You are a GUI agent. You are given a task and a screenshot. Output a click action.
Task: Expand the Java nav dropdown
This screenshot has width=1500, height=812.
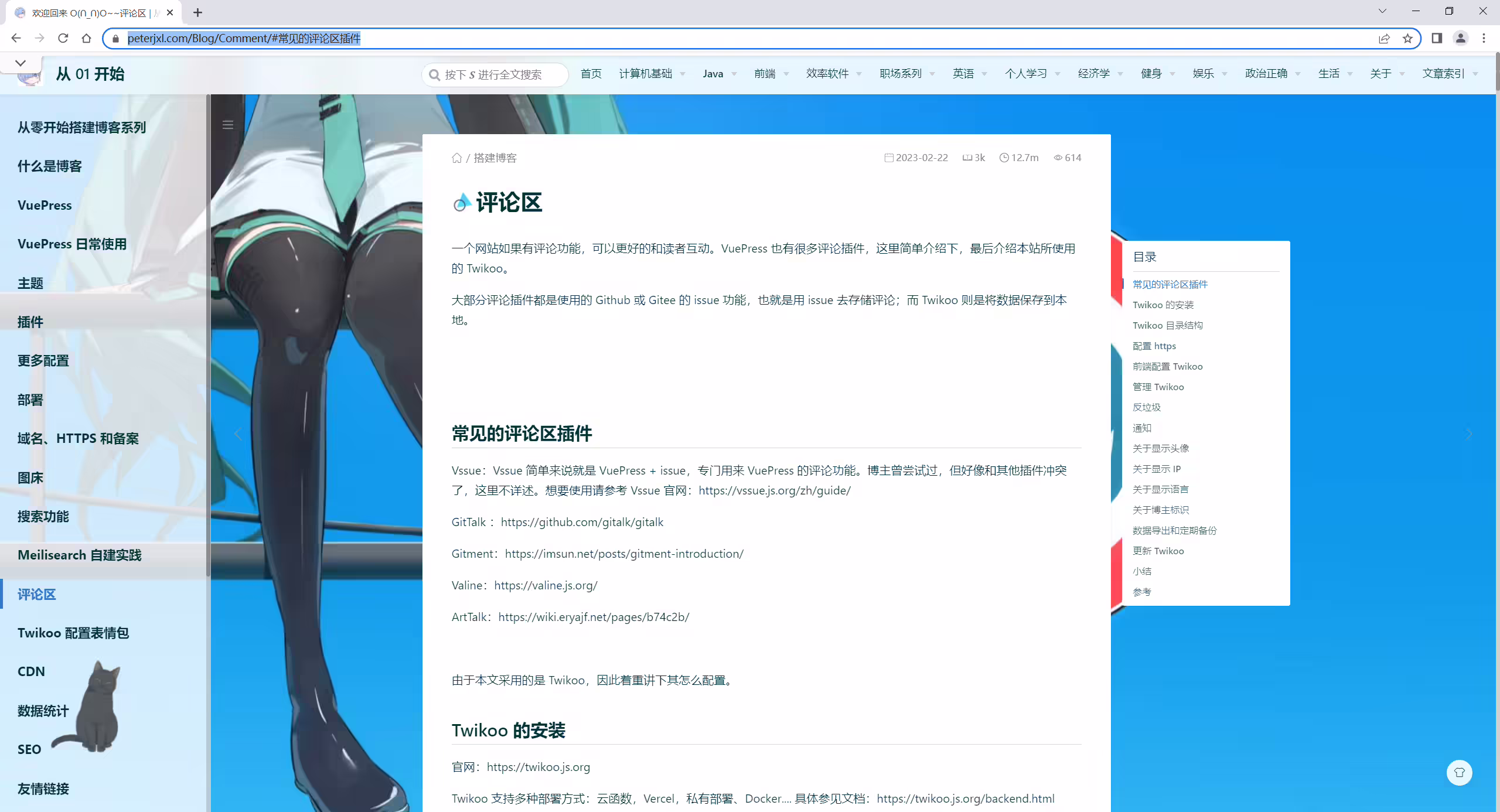click(720, 74)
